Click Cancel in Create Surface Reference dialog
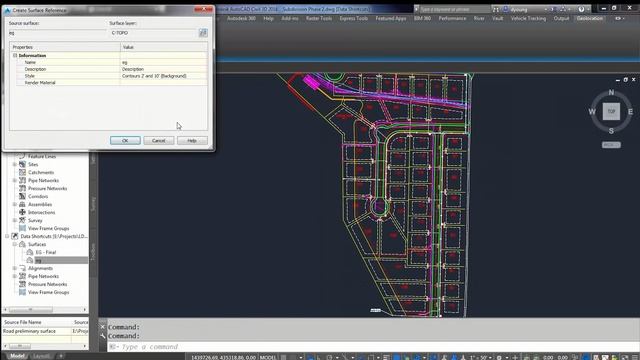 pos(158,140)
